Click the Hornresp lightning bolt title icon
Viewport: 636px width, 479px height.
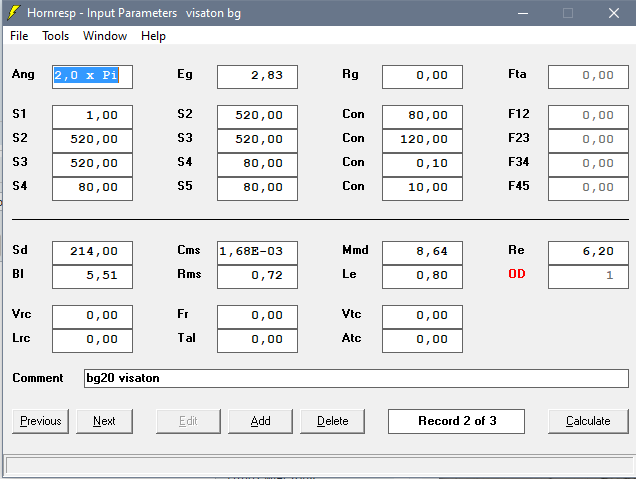(x=12, y=13)
